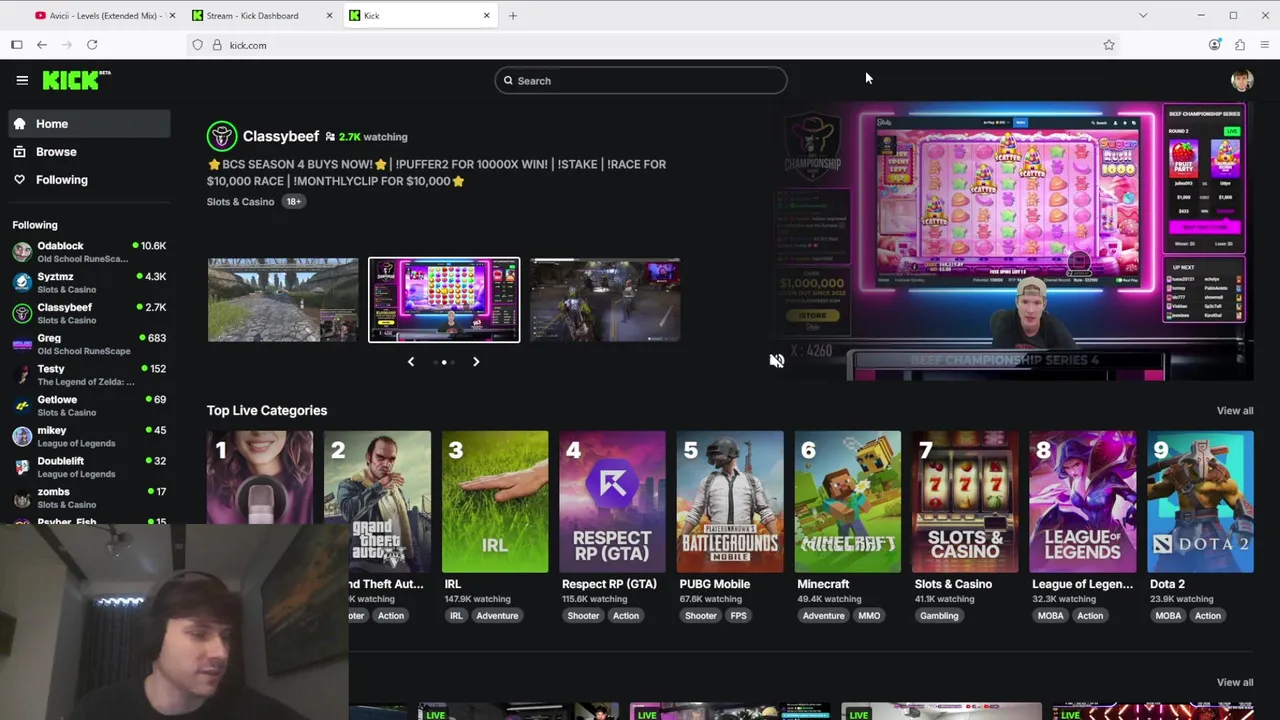Open mikey's followed channel
The height and width of the screenshot is (720, 1280).
pyautogui.click(x=89, y=437)
